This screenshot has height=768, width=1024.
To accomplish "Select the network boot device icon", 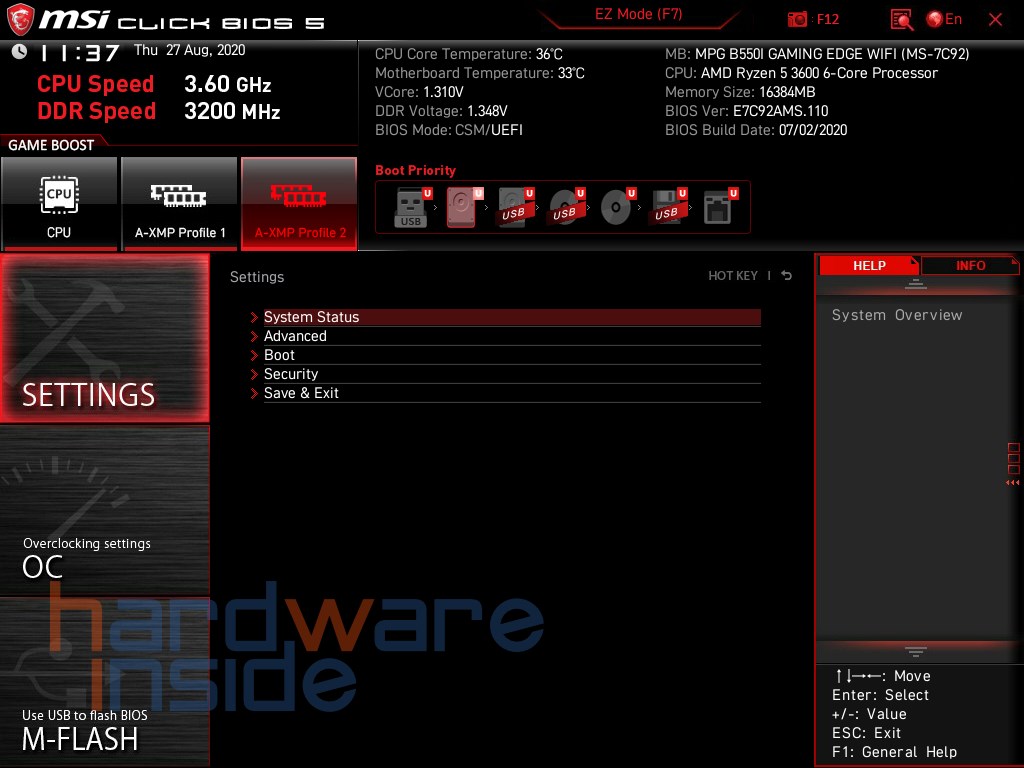I will click(x=718, y=208).
